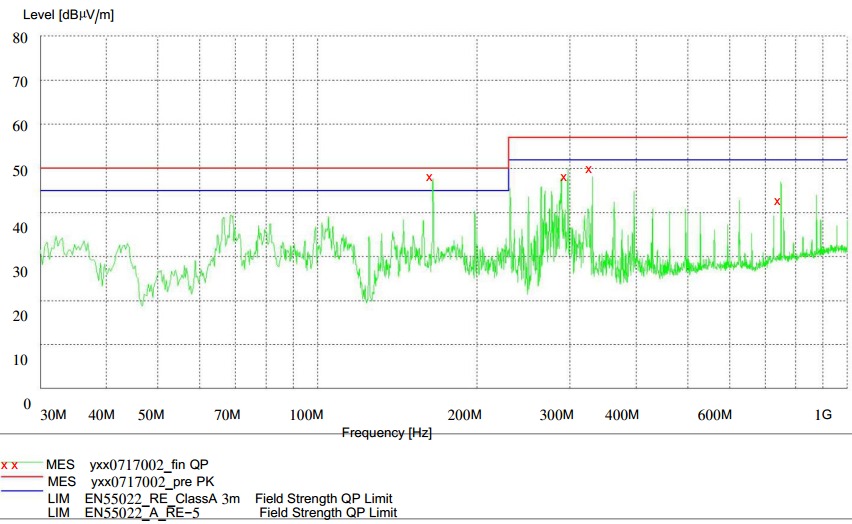Click the red xx marker symbol in legend
This screenshot has width=852, height=524.
coord(10,466)
